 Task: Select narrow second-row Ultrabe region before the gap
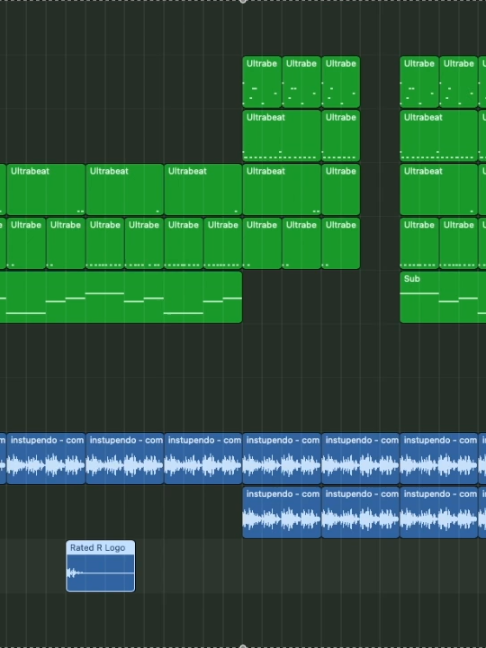(341, 136)
